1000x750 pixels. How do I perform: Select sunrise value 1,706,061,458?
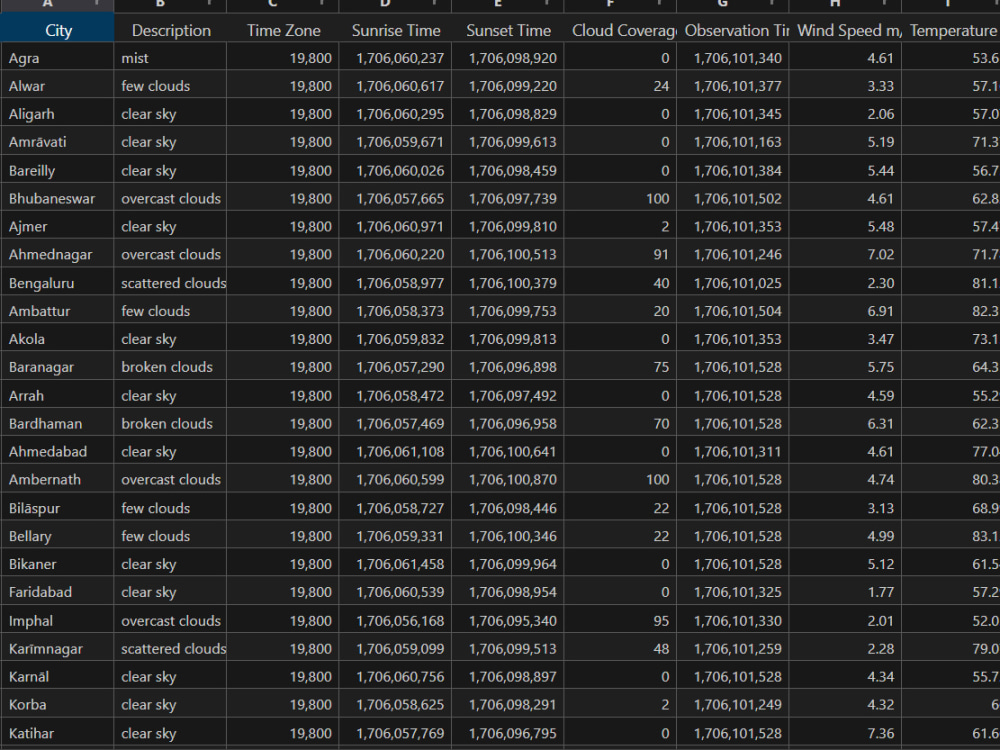(395, 564)
